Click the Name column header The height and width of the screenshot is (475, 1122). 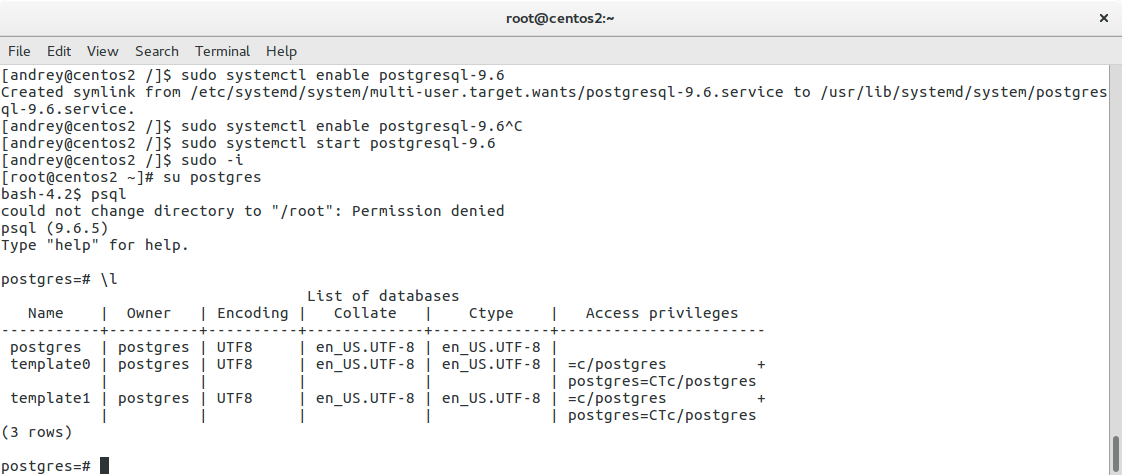(x=45, y=313)
